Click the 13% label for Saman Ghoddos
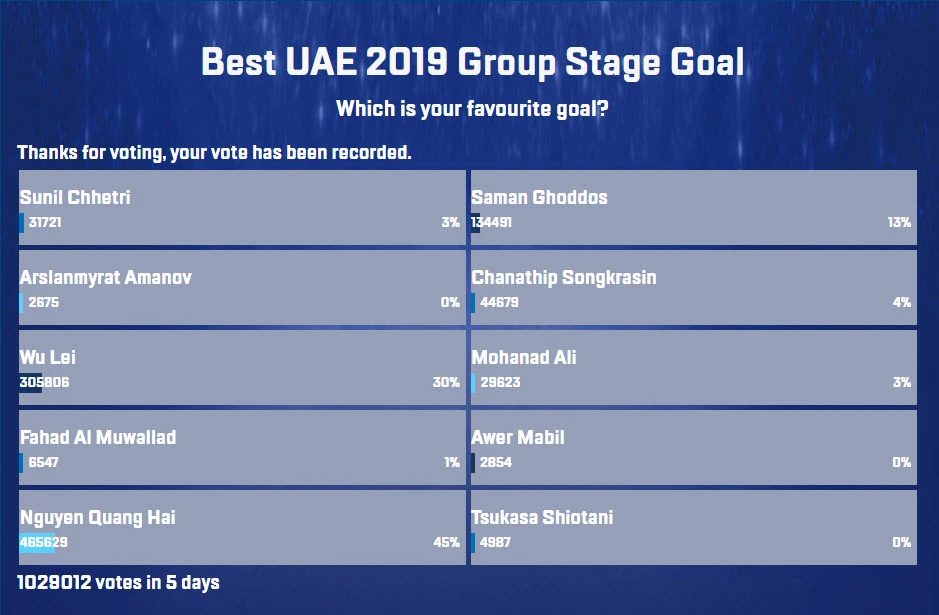 click(x=899, y=223)
